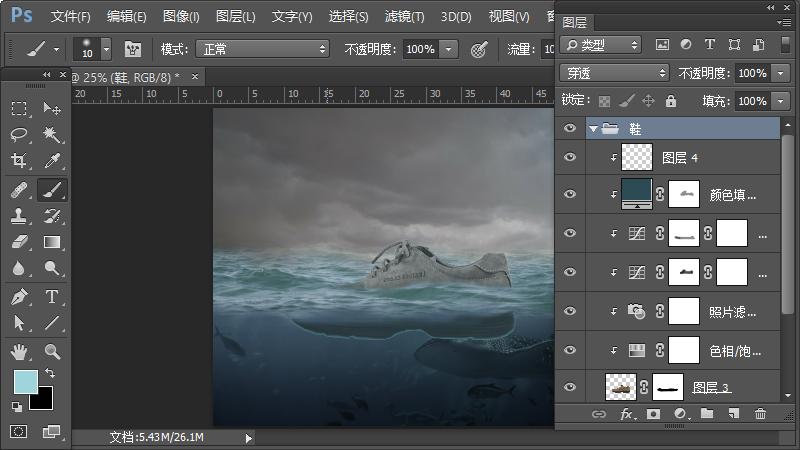Select the Lasso tool
The image size is (800, 450).
19,135
